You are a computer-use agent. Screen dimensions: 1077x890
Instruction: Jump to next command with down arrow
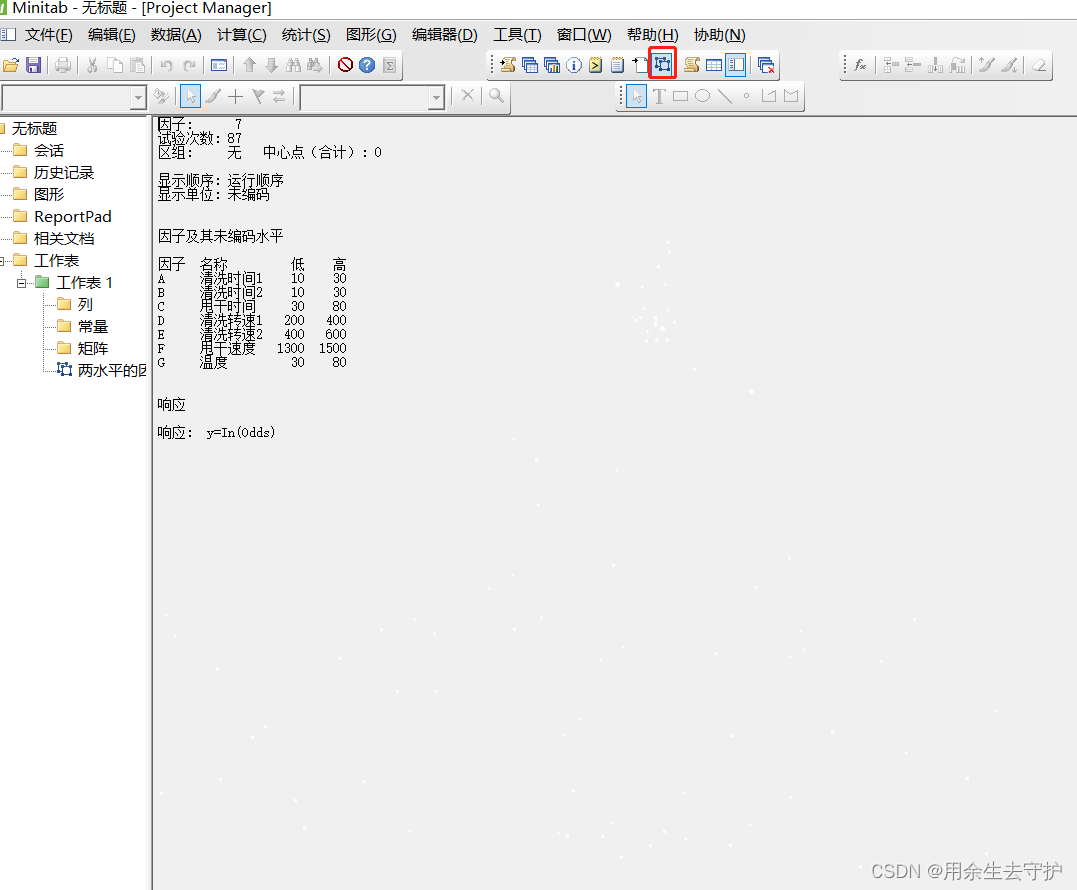point(271,65)
